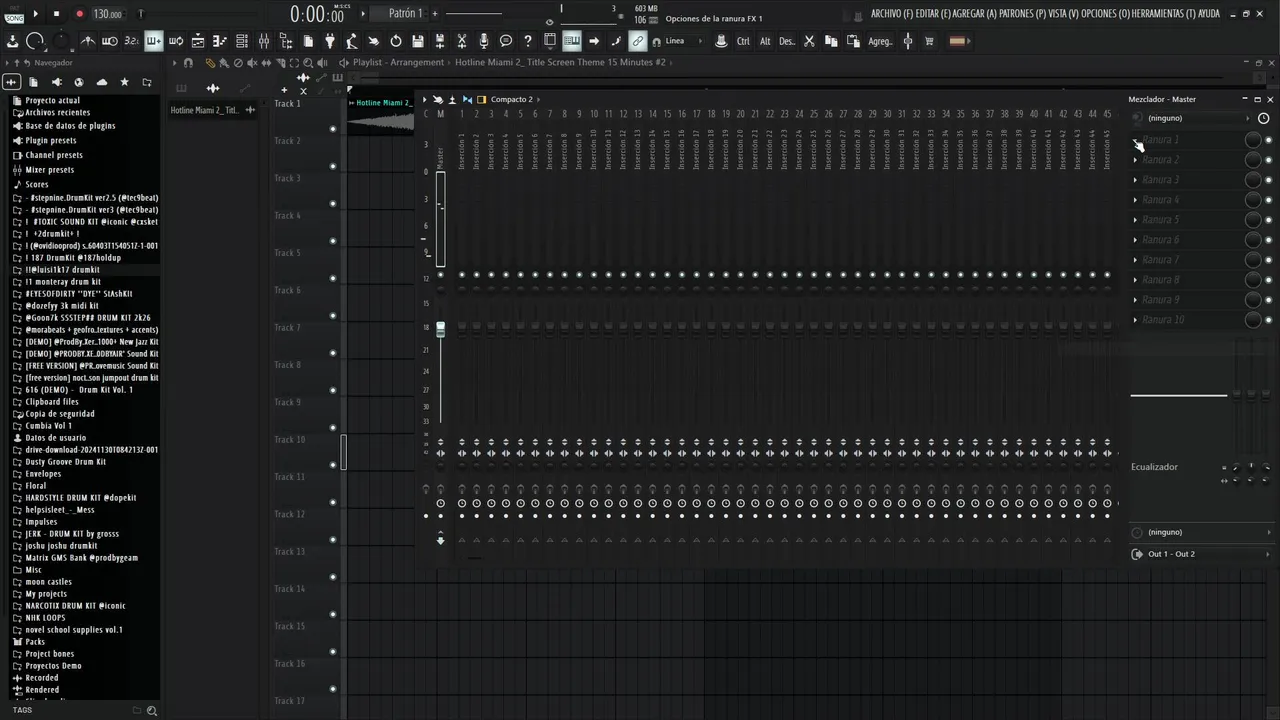Open the AGREGAR (A) menu
The image size is (1280, 720).
[975, 14]
